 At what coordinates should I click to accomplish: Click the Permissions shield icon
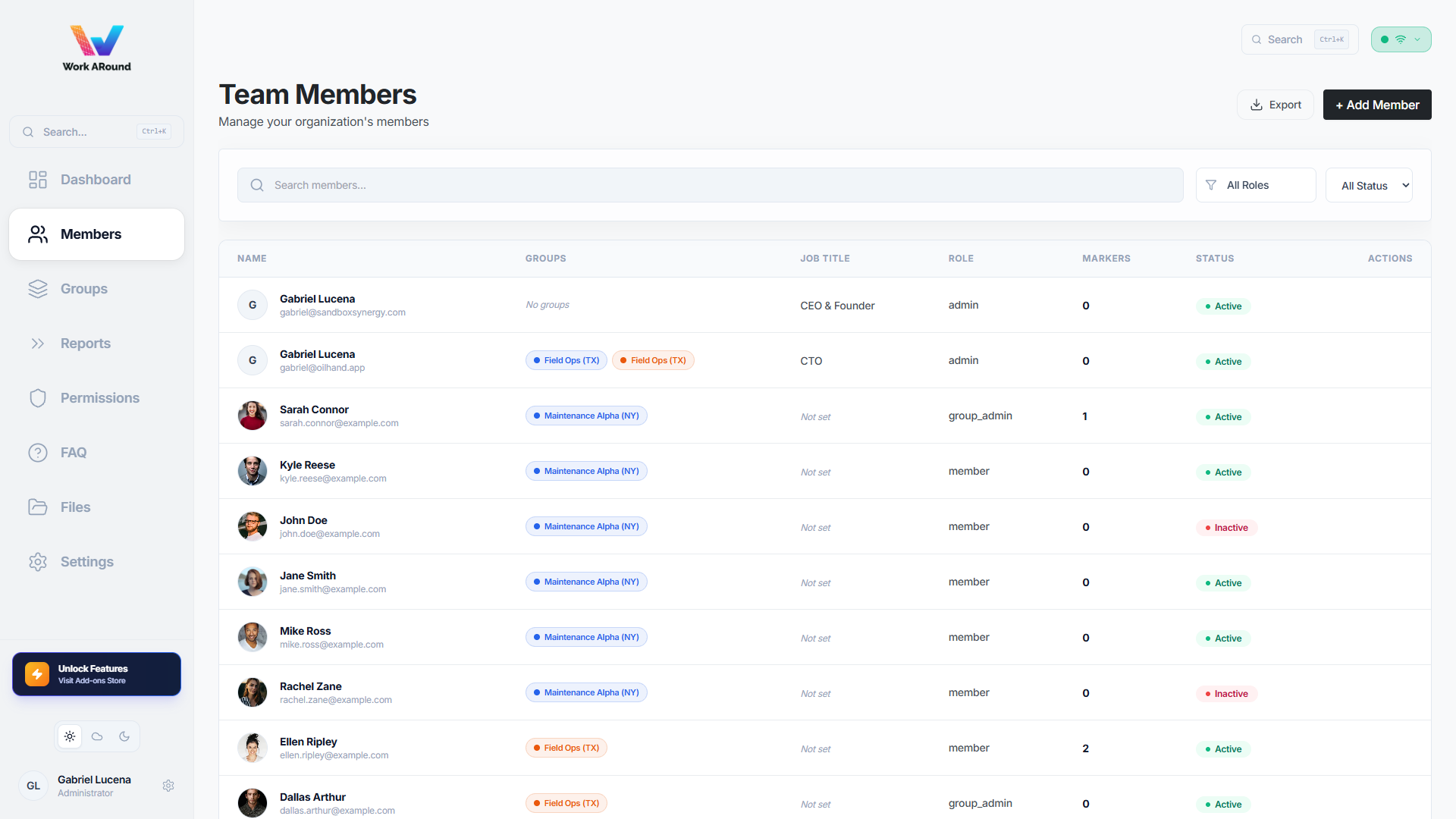click(x=38, y=398)
